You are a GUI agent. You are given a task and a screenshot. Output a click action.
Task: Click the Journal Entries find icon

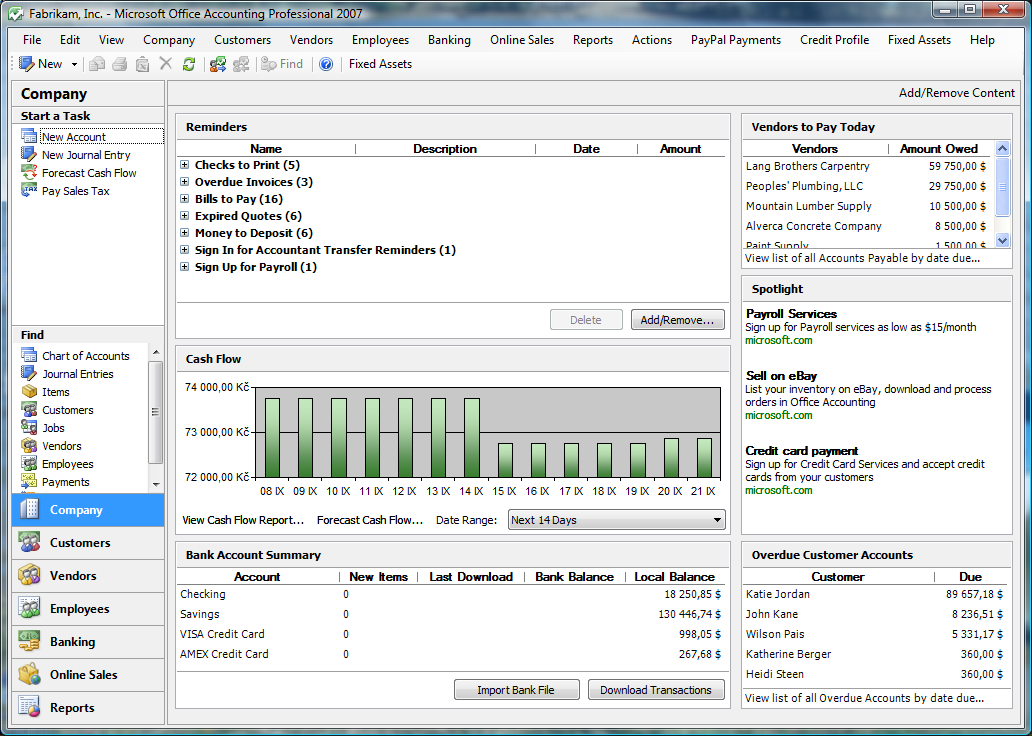point(29,373)
